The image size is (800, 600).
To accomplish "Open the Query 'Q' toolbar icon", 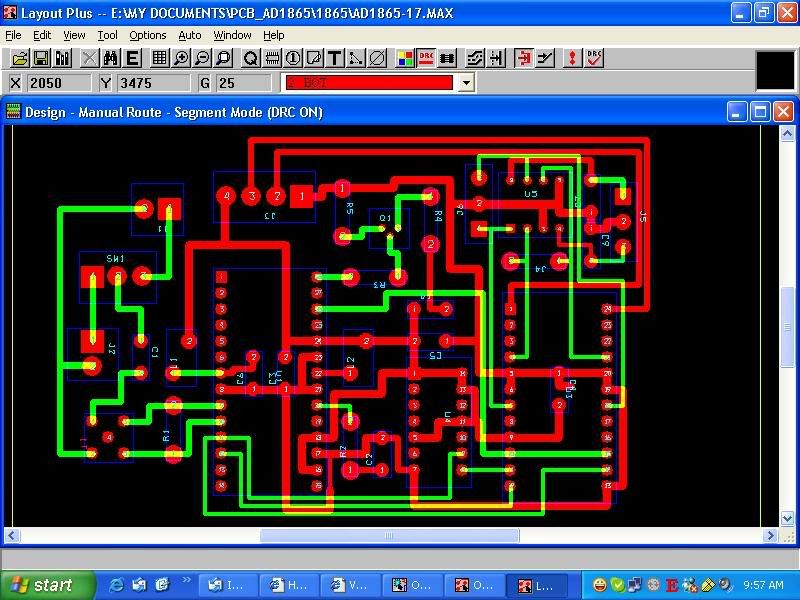I will (251, 58).
